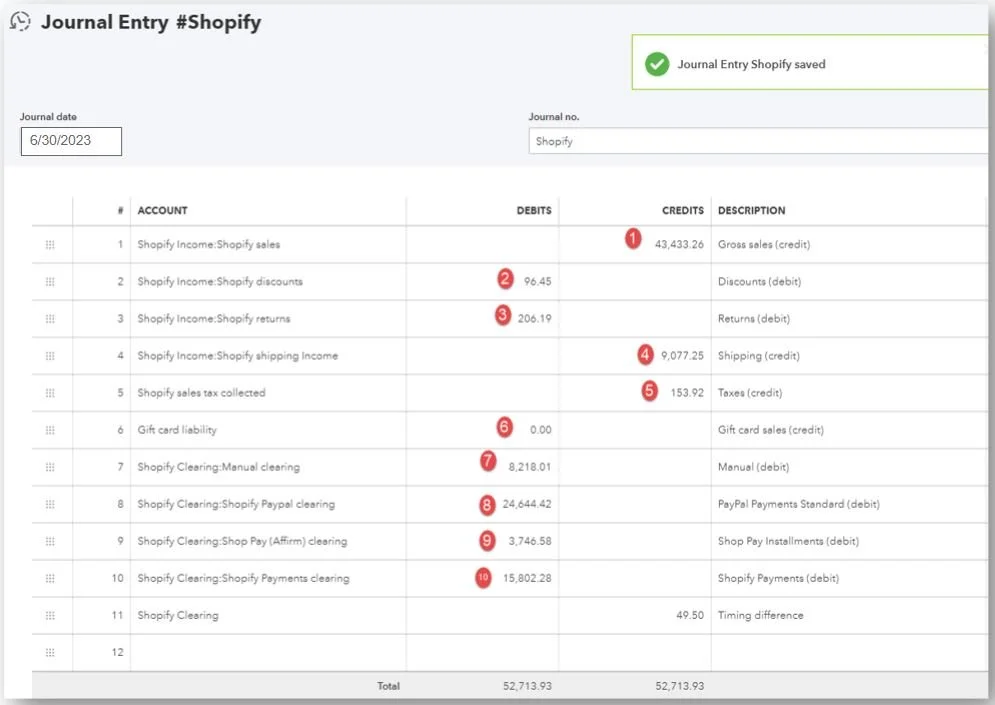995x705 pixels.
Task: Click the 206.19 debit amount
Action: coord(534,319)
